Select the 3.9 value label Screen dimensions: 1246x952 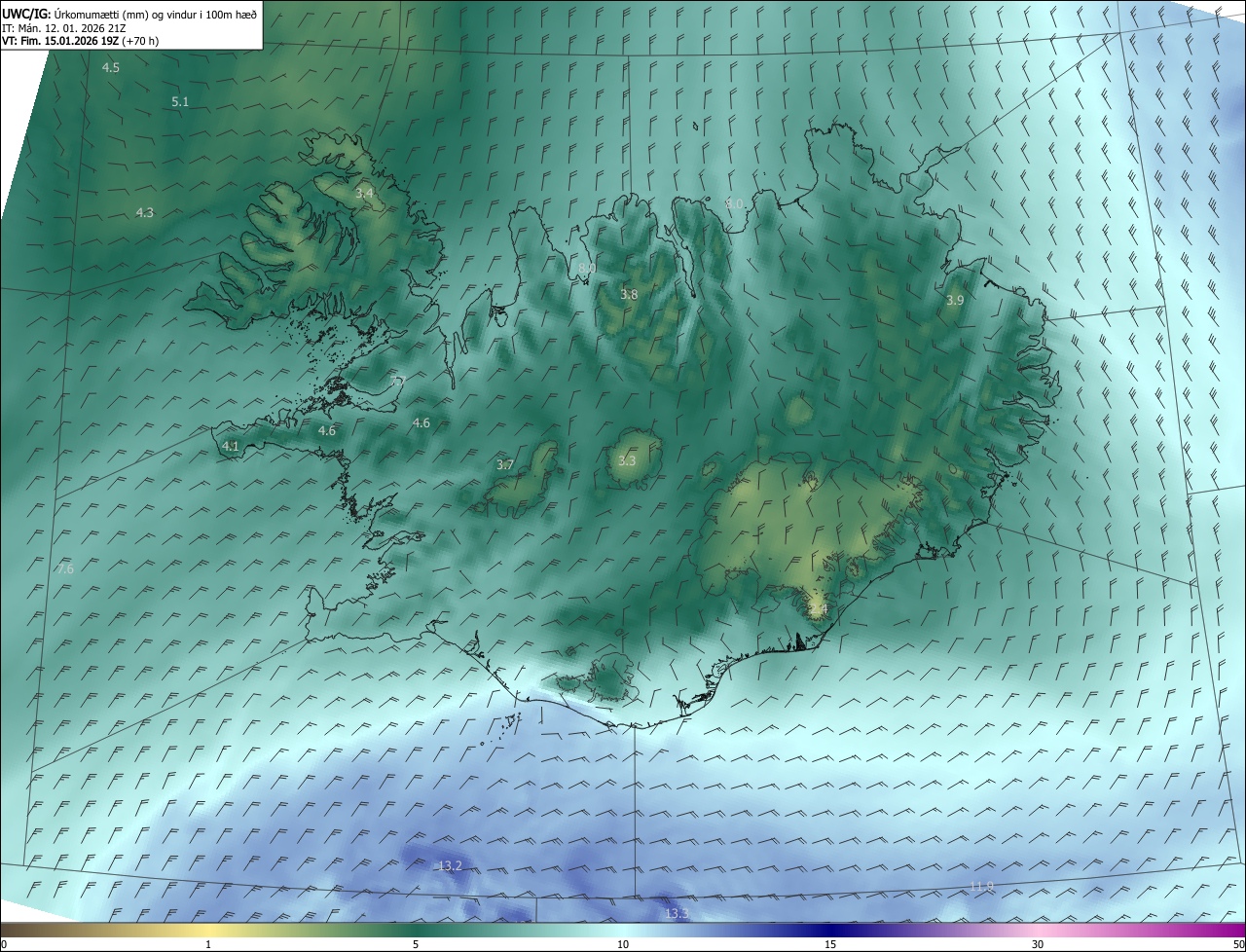click(955, 301)
